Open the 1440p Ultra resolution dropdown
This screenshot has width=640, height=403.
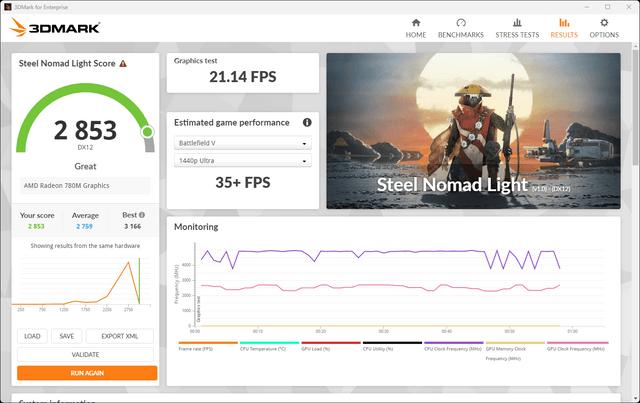243,160
